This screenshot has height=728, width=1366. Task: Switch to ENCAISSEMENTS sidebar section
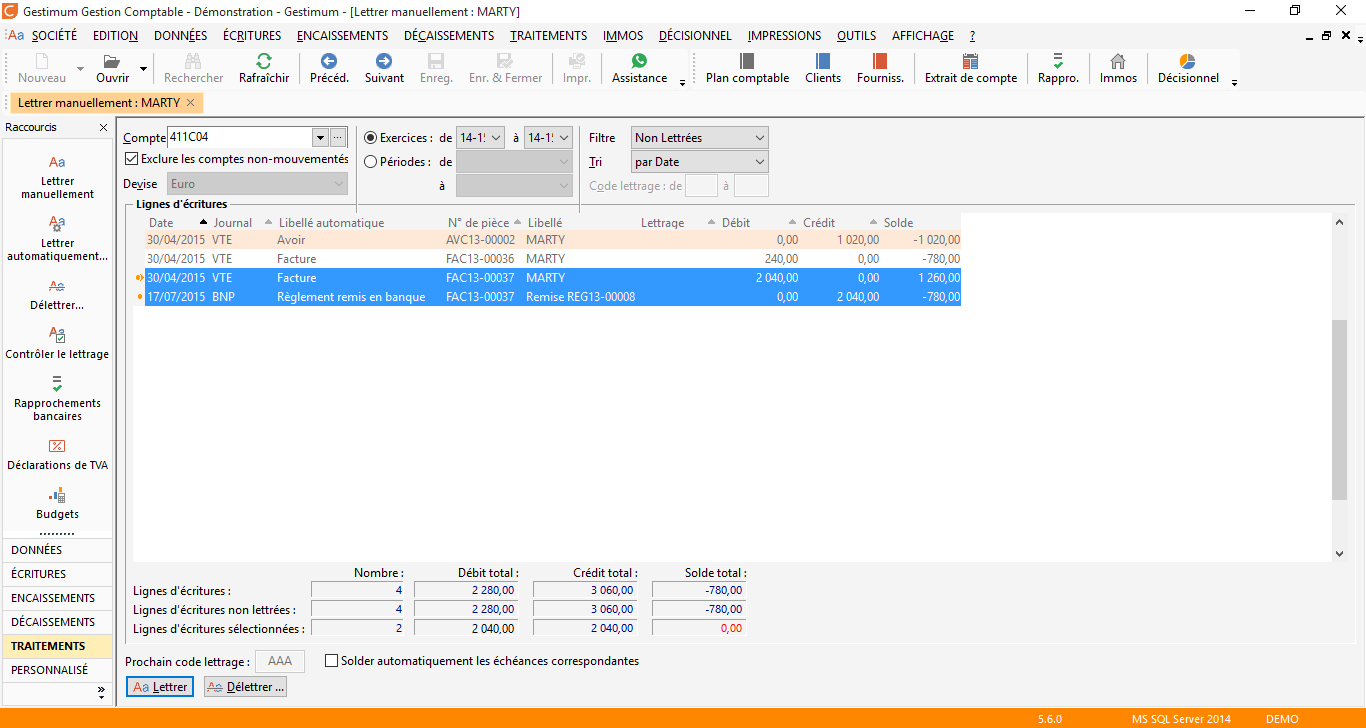tap(57, 598)
